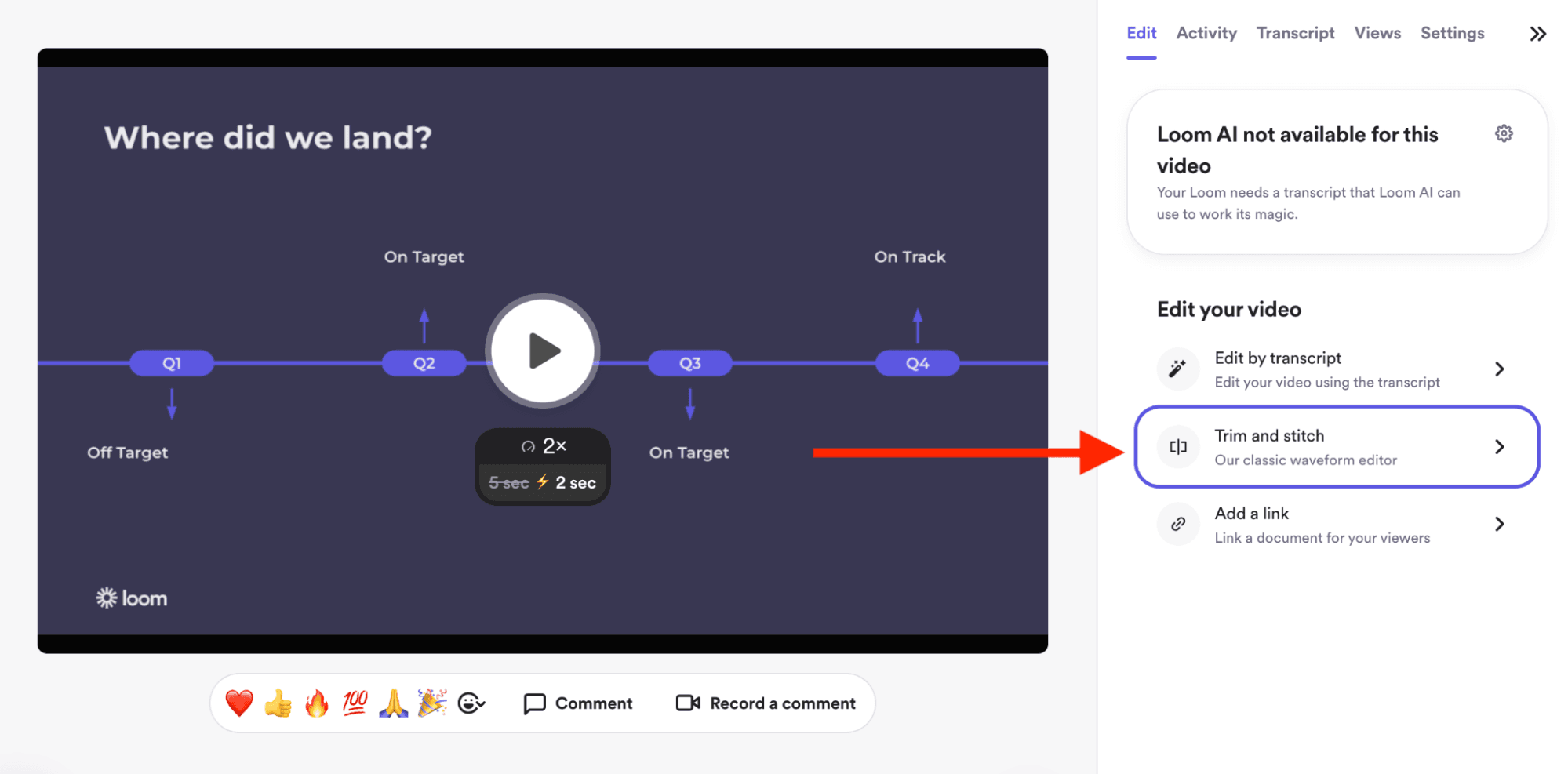Switch to the Activity tab
The width and height of the screenshot is (1568, 774).
point(1206,33)
